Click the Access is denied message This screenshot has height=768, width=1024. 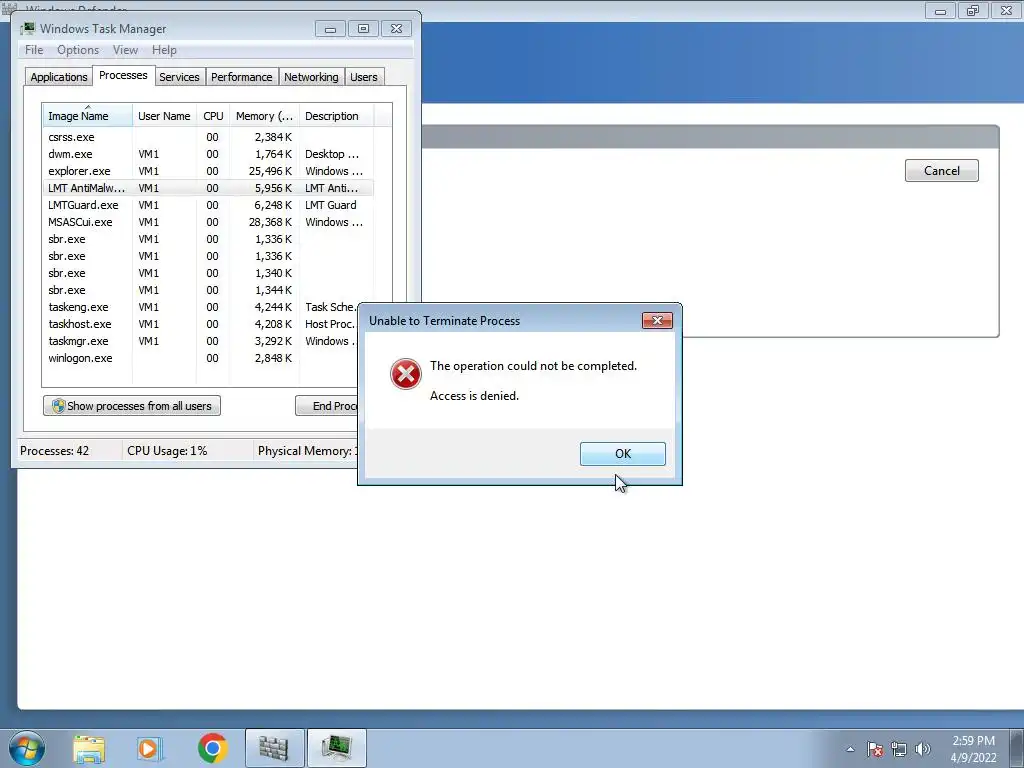click(474, 396)
